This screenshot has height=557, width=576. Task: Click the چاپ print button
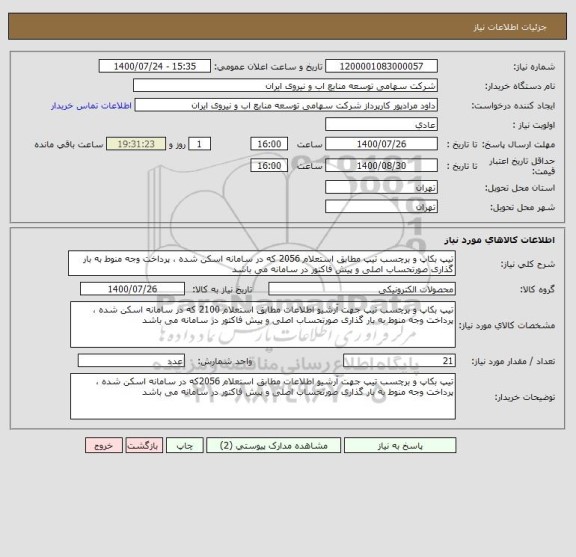pos(184,445)
